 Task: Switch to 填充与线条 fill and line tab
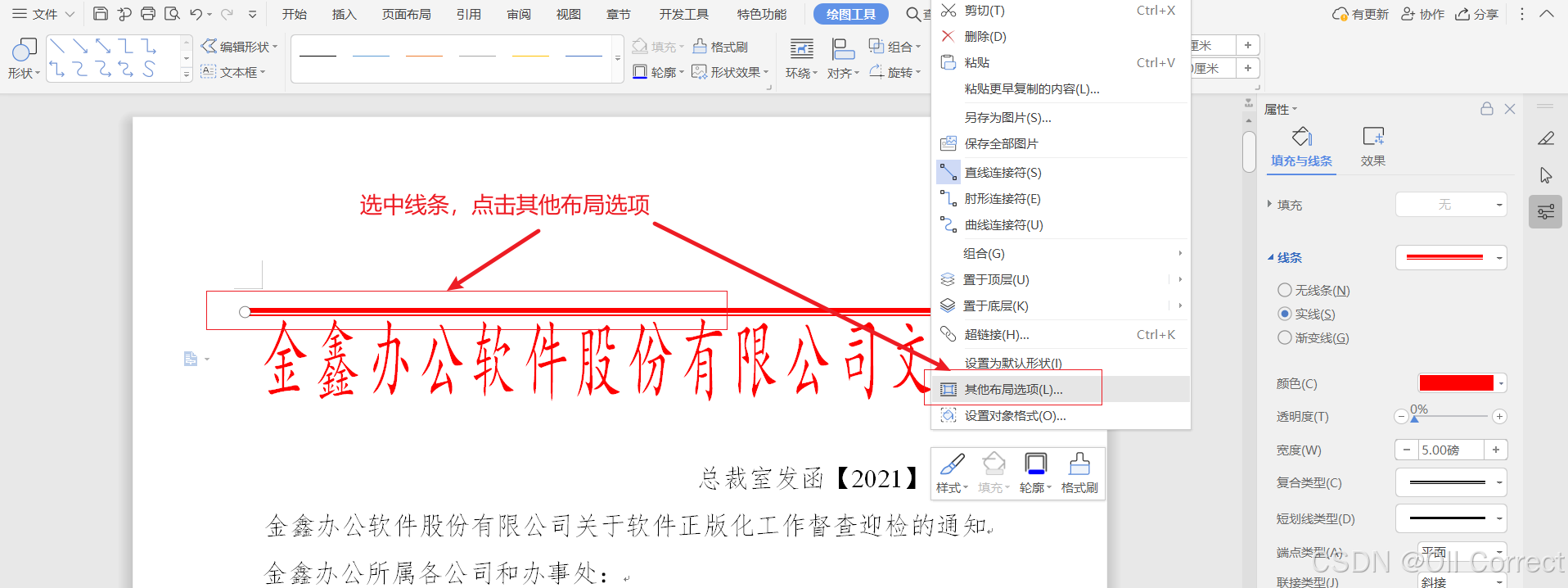point(1301,147)
